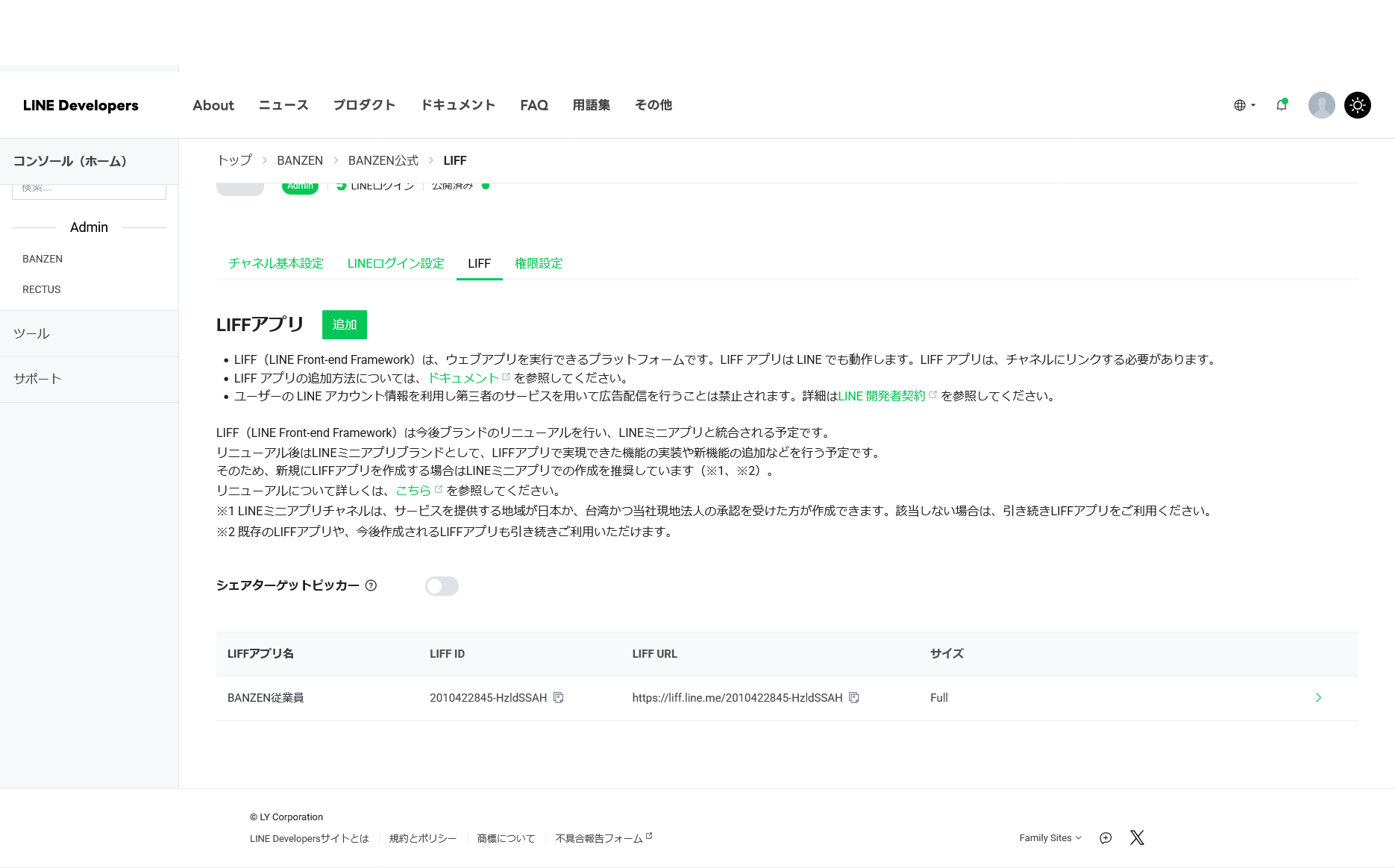Open 商標について footer link
Screen dimensions: 1395x868
(507, 838)
